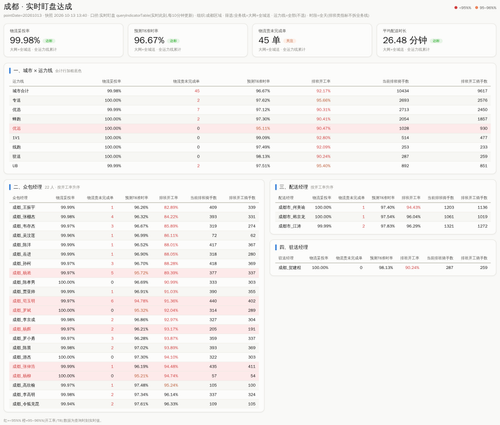Click the value 417
Screen dimensions: 500x425
[x=213, y=245]
